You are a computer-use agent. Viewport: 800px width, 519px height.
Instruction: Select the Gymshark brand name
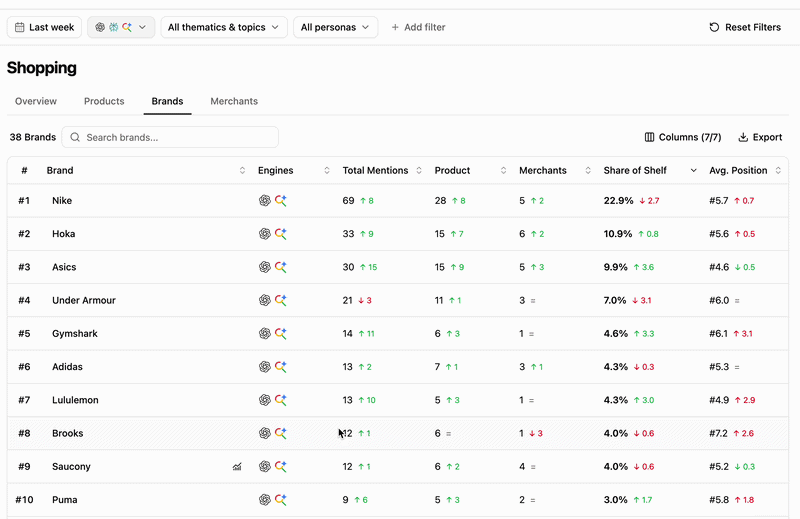[x=74, y=333]
